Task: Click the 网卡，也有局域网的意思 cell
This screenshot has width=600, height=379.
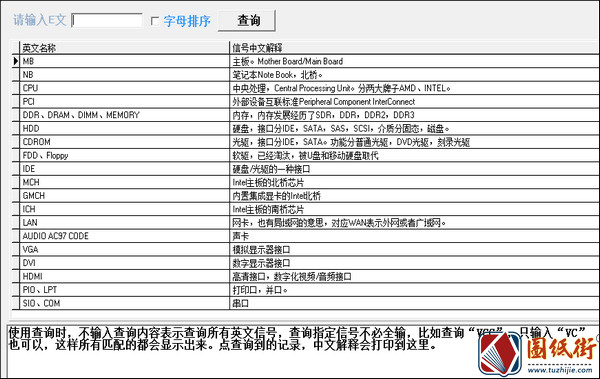Action: (x=414, y=222)
